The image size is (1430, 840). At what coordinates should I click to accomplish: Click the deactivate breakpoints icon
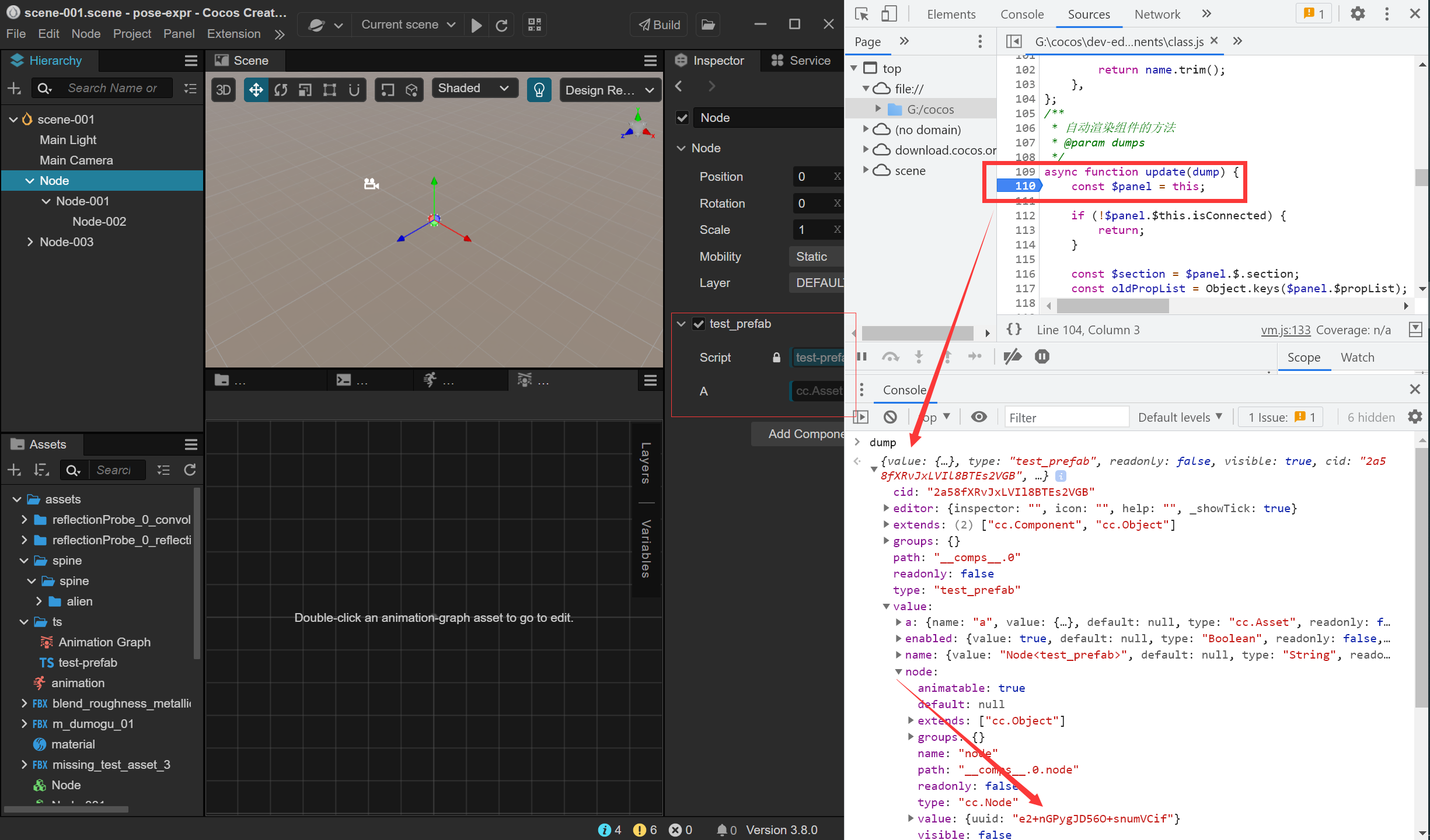(1013, 356)
